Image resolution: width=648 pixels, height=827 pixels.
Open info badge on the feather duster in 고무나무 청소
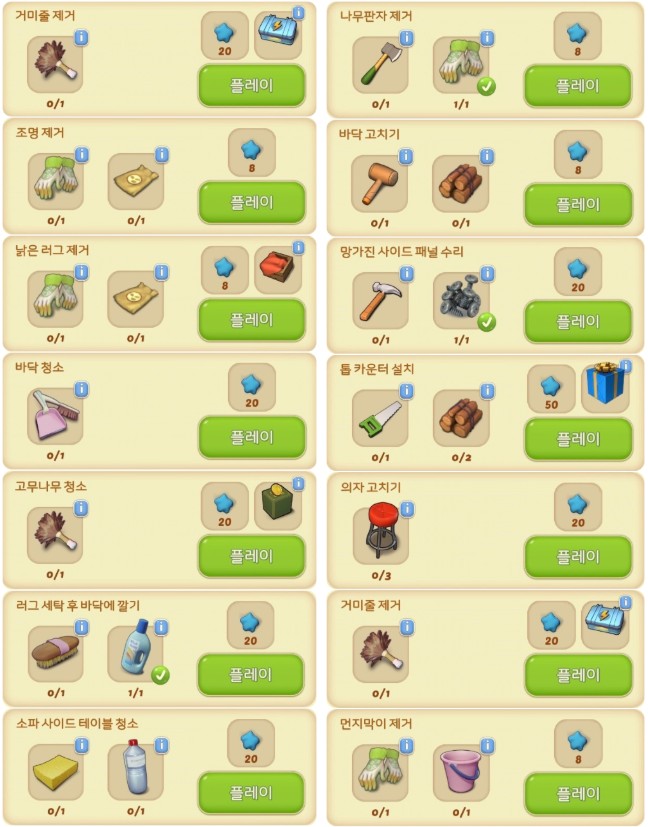click(81, 508)
